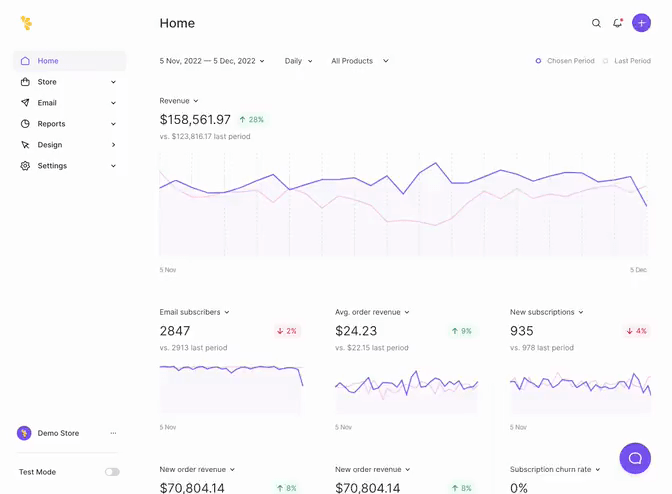Open the notifications bell
This screenshot has width=672, height=494.
[618, 23]
